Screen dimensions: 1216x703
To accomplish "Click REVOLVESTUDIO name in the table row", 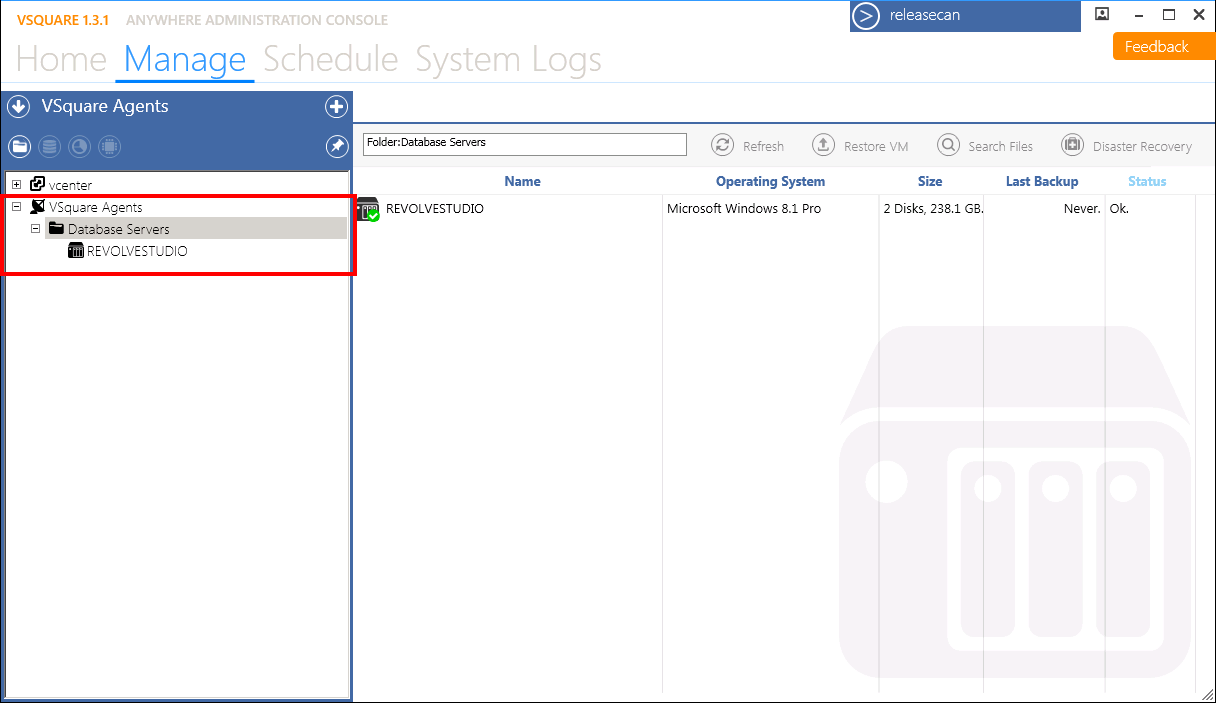I will 435,209.
